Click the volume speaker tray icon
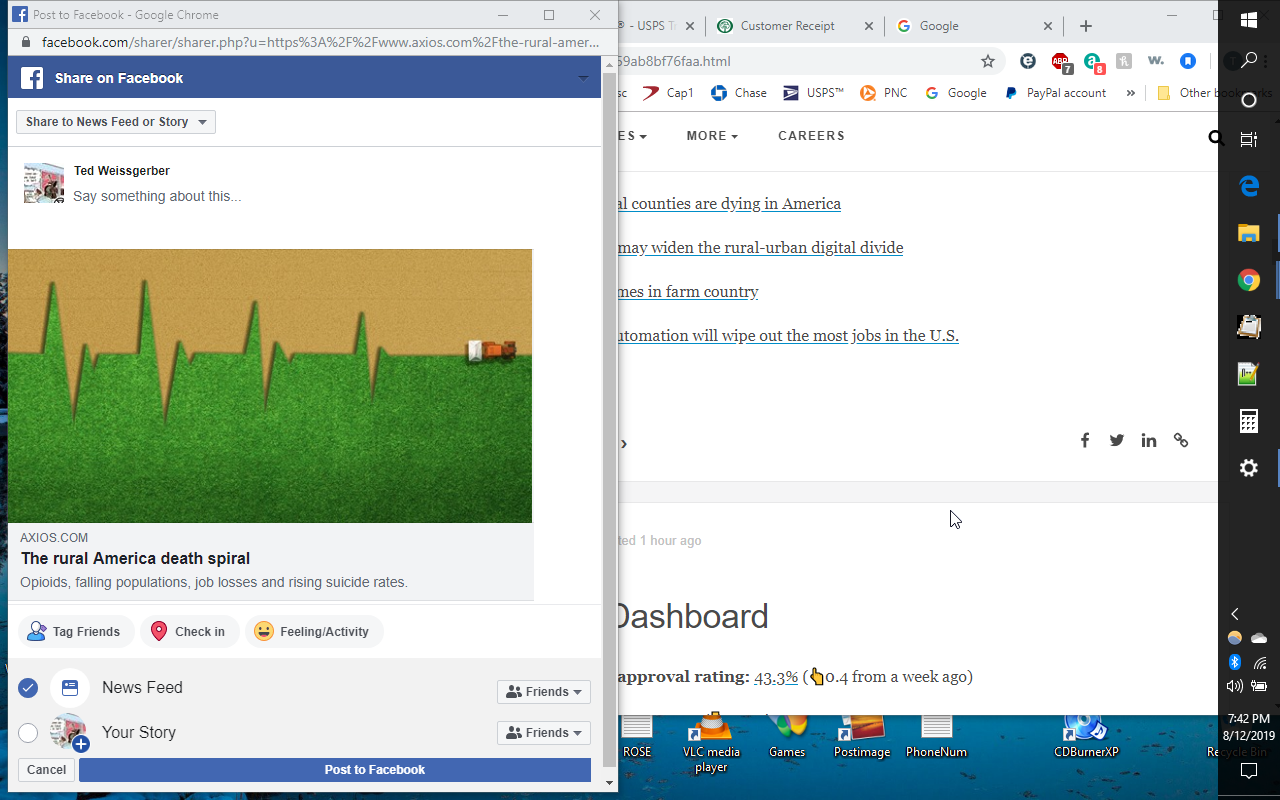The height and width of the screenshot is (800, 1280). tap(1235, 686)
